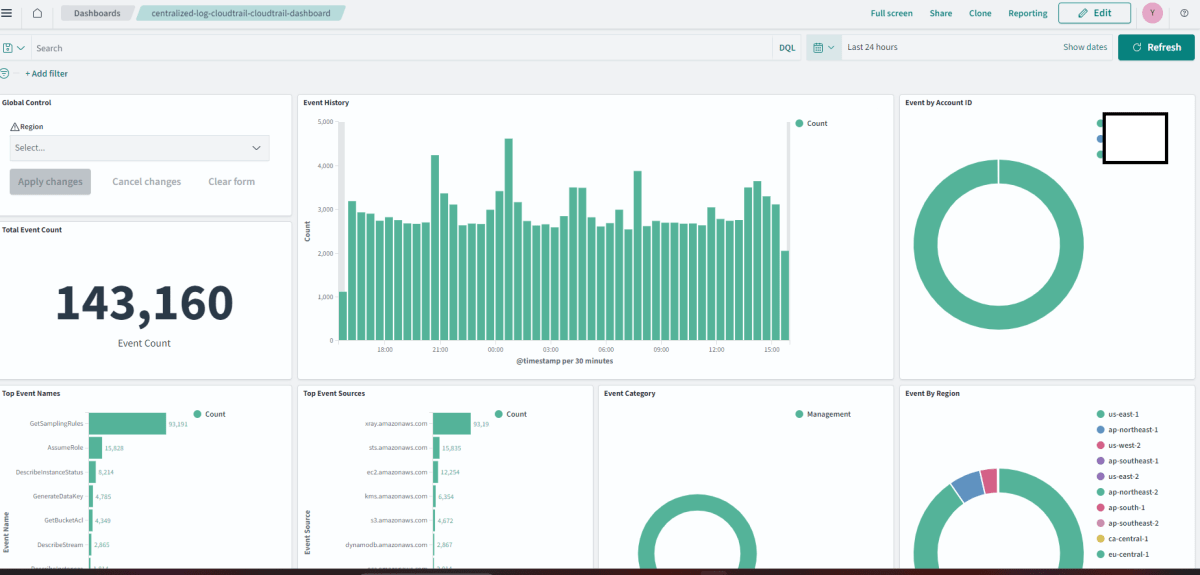The width and height of the screenshot is (1200, 575).
Task: Click the sts.amazonaws.com label
Action: (x=398, y=447)
